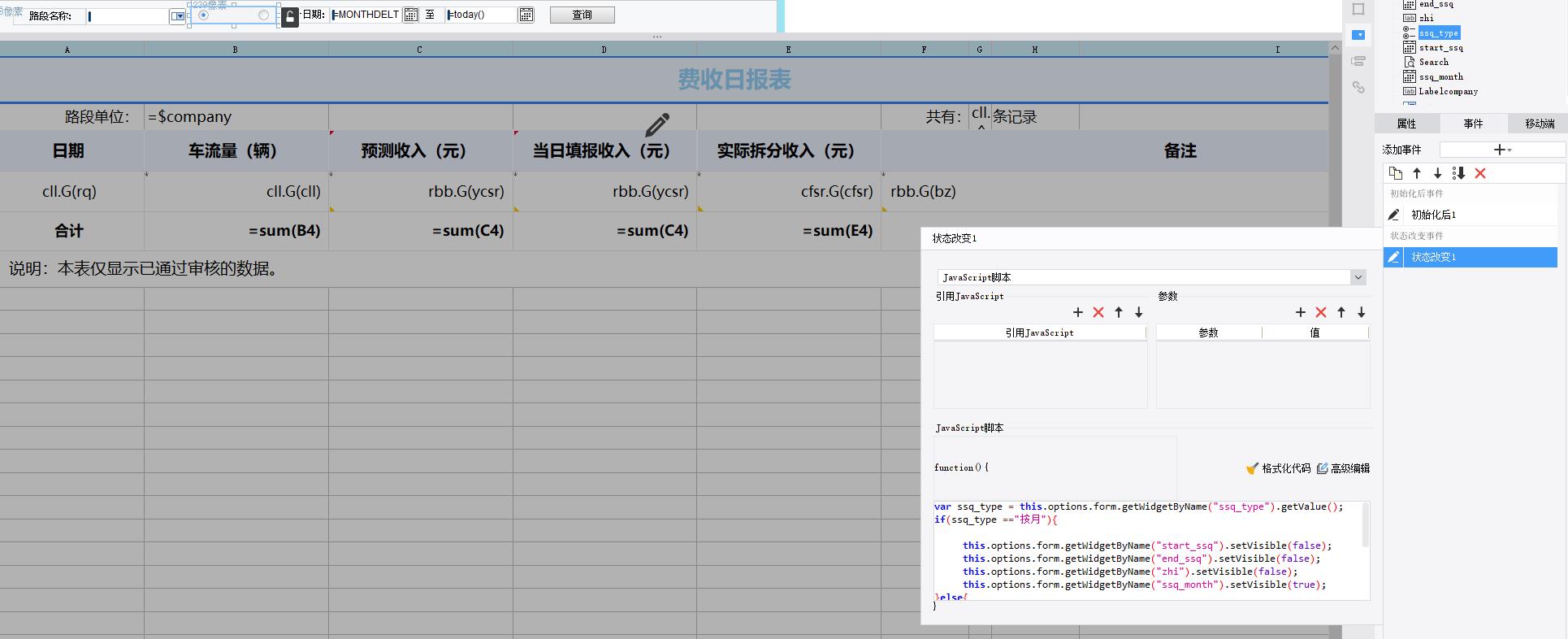The width and height of the screenshot is (1568, 639).
Task: Select the cll.G(cll) cell
Action: click(x=236, y=192)
